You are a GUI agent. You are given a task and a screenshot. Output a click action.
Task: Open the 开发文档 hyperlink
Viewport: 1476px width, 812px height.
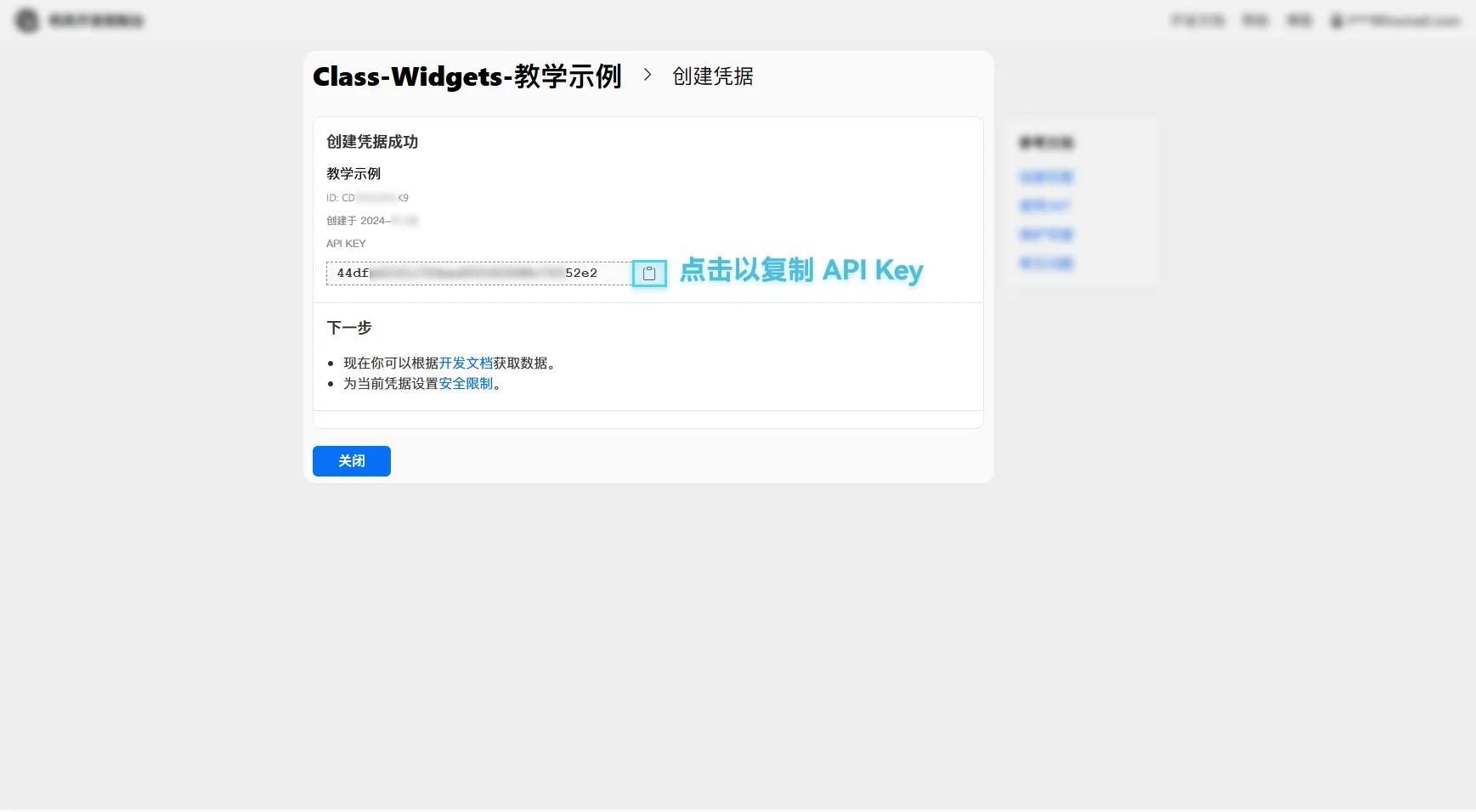click(466, 363)
